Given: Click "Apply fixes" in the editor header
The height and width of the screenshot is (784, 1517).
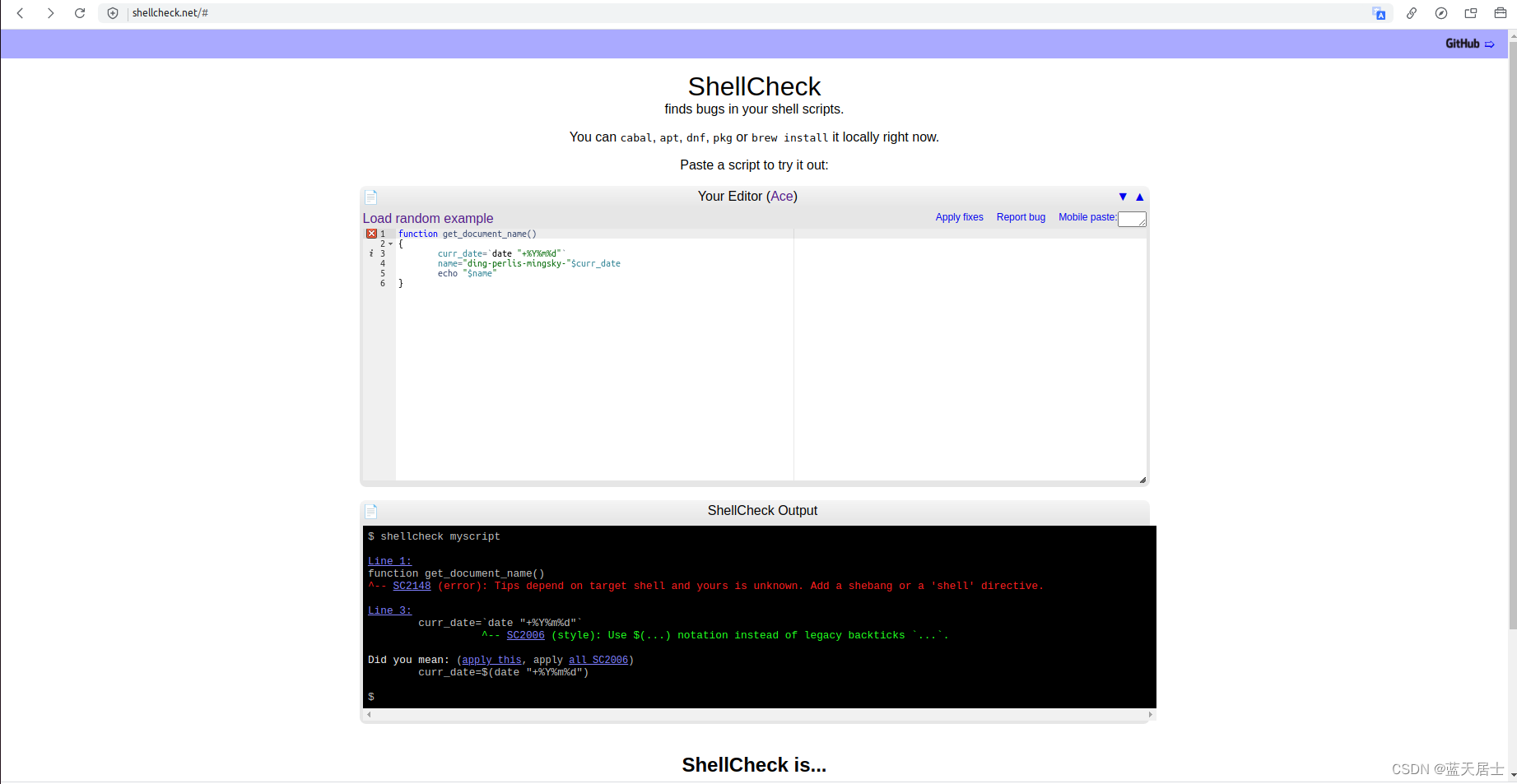Looking at the screenshot, I should 959,217.
